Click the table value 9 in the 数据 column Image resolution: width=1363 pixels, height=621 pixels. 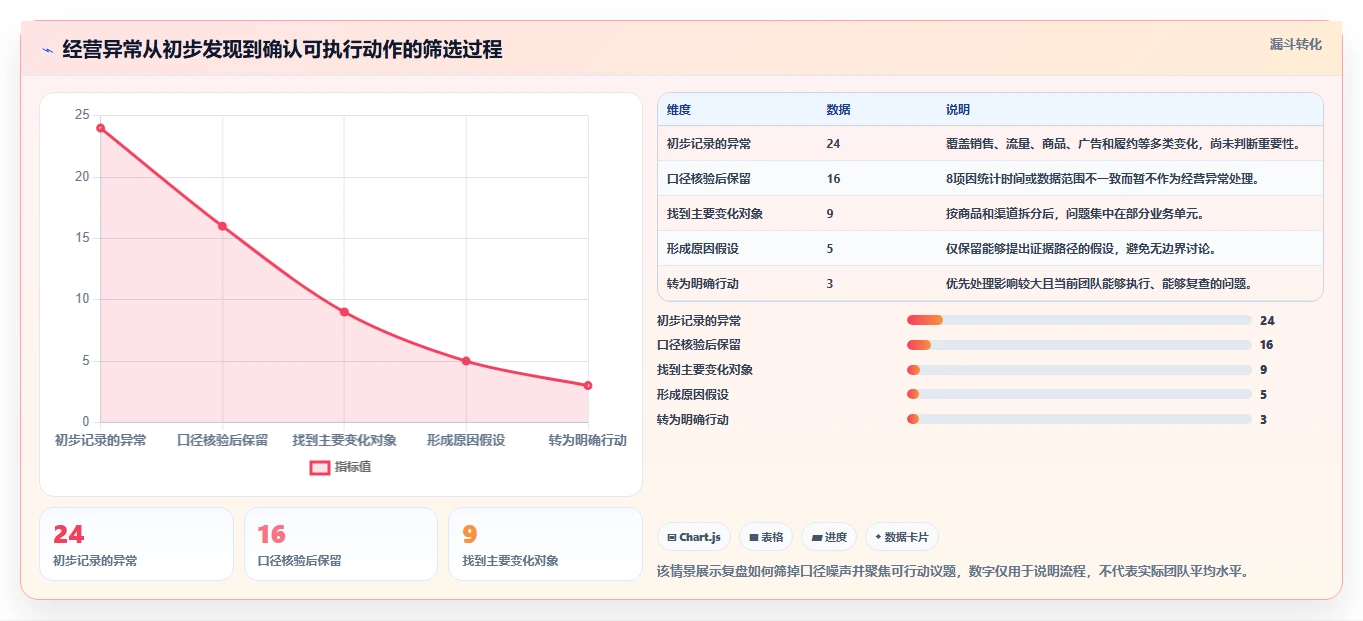(x=830, y=214)
